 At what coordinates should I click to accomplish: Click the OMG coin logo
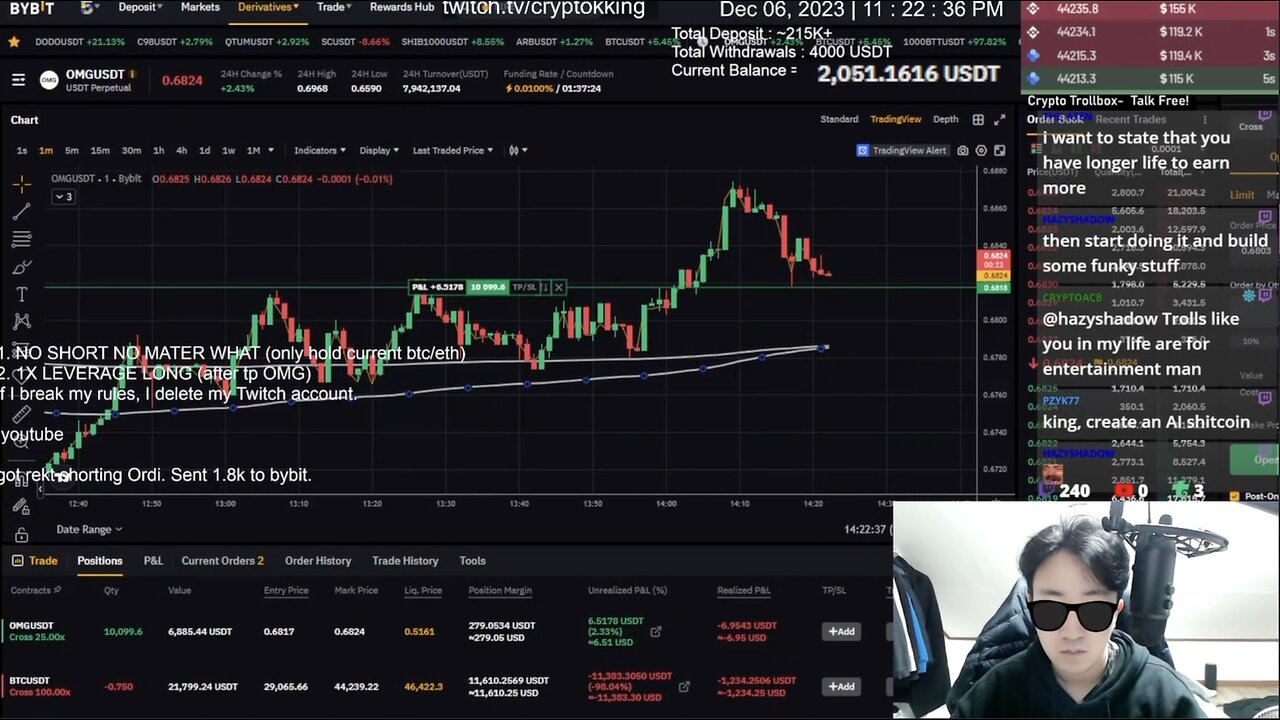(49, 80)
